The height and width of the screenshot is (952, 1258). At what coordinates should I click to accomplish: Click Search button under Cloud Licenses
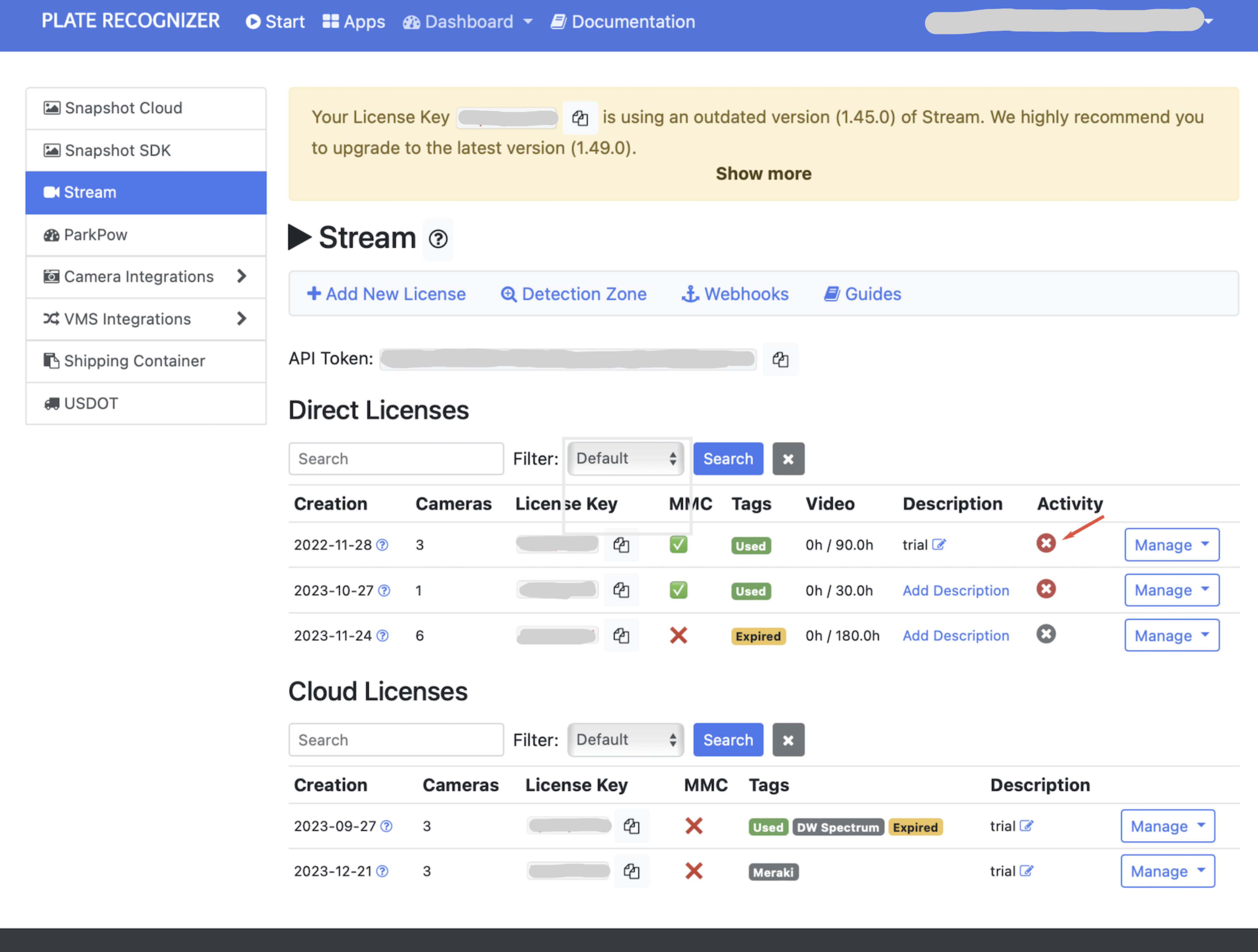[728, 740]
